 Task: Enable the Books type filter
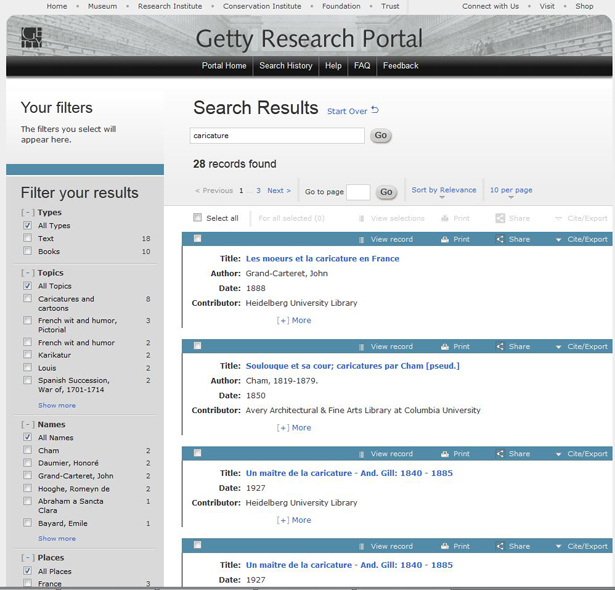(27, 251)
